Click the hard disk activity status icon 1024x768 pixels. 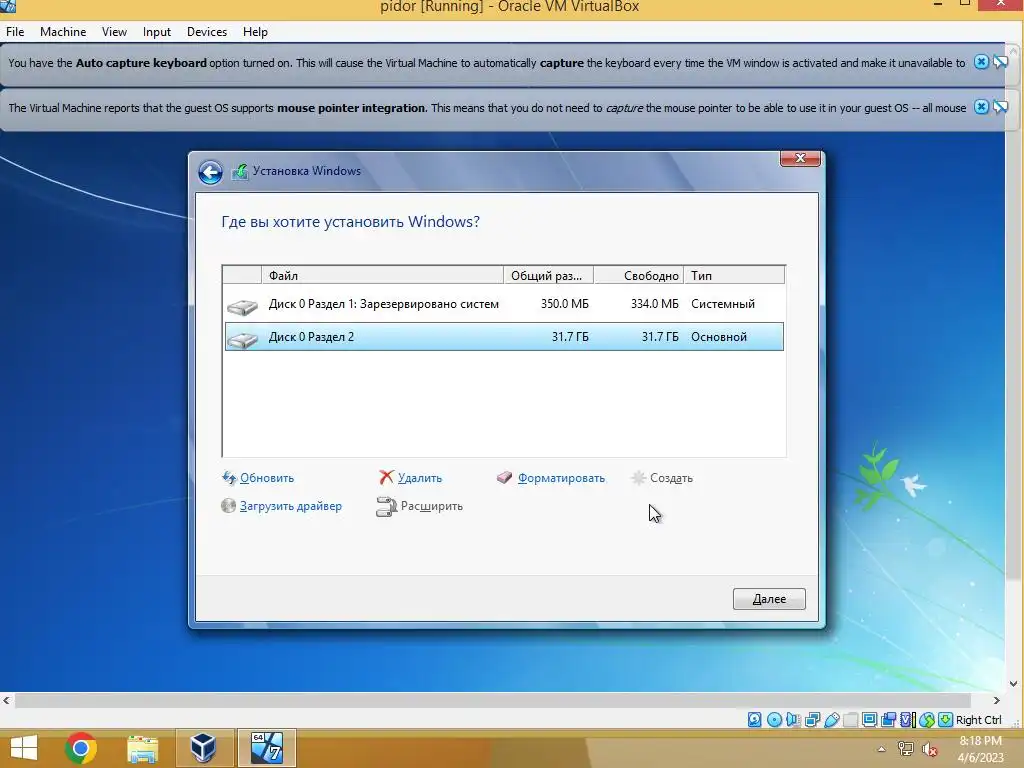pyautogui.click(x=754, y=720)
